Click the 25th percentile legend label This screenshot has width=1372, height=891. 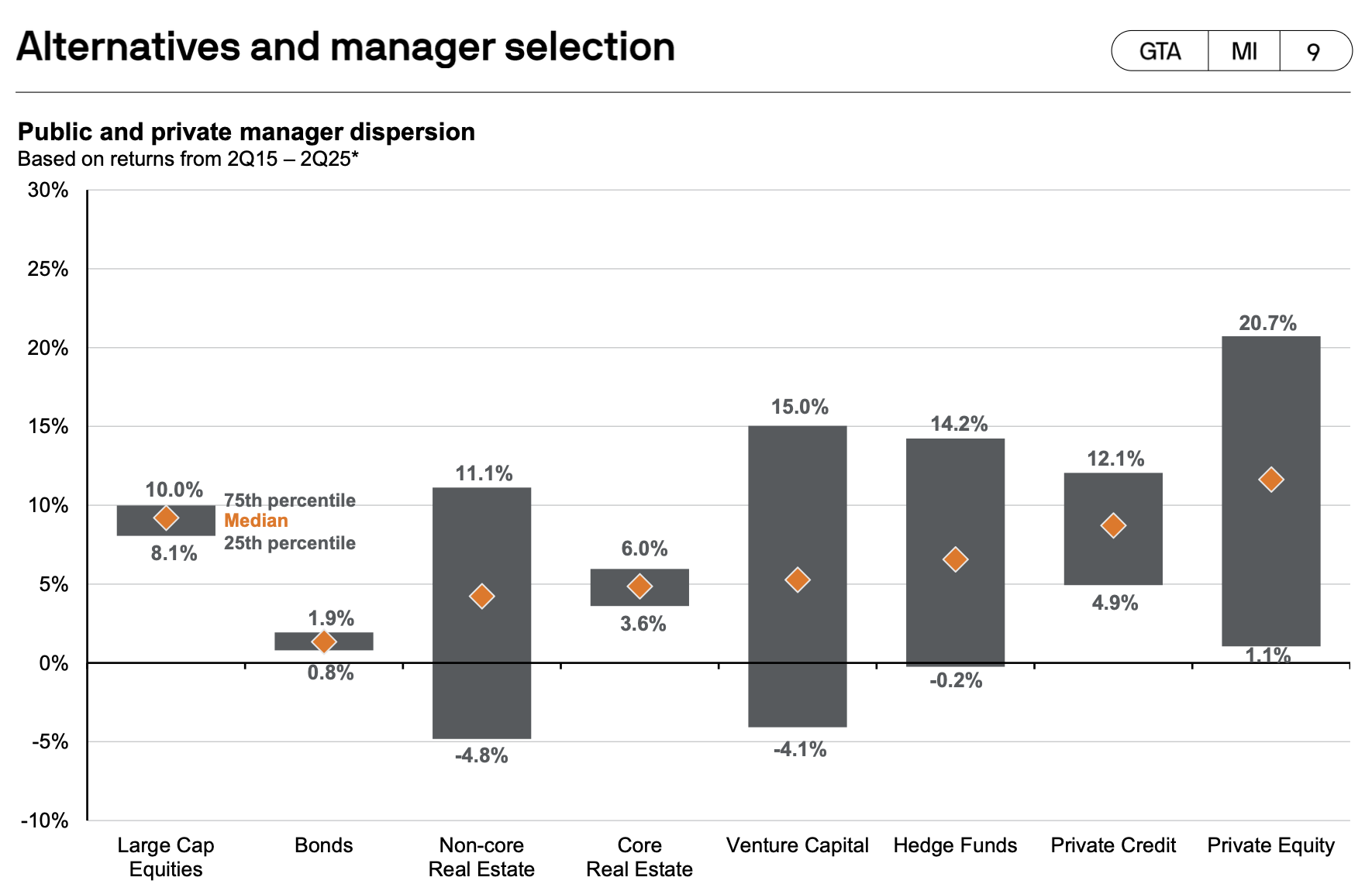(x=290, y=543)
